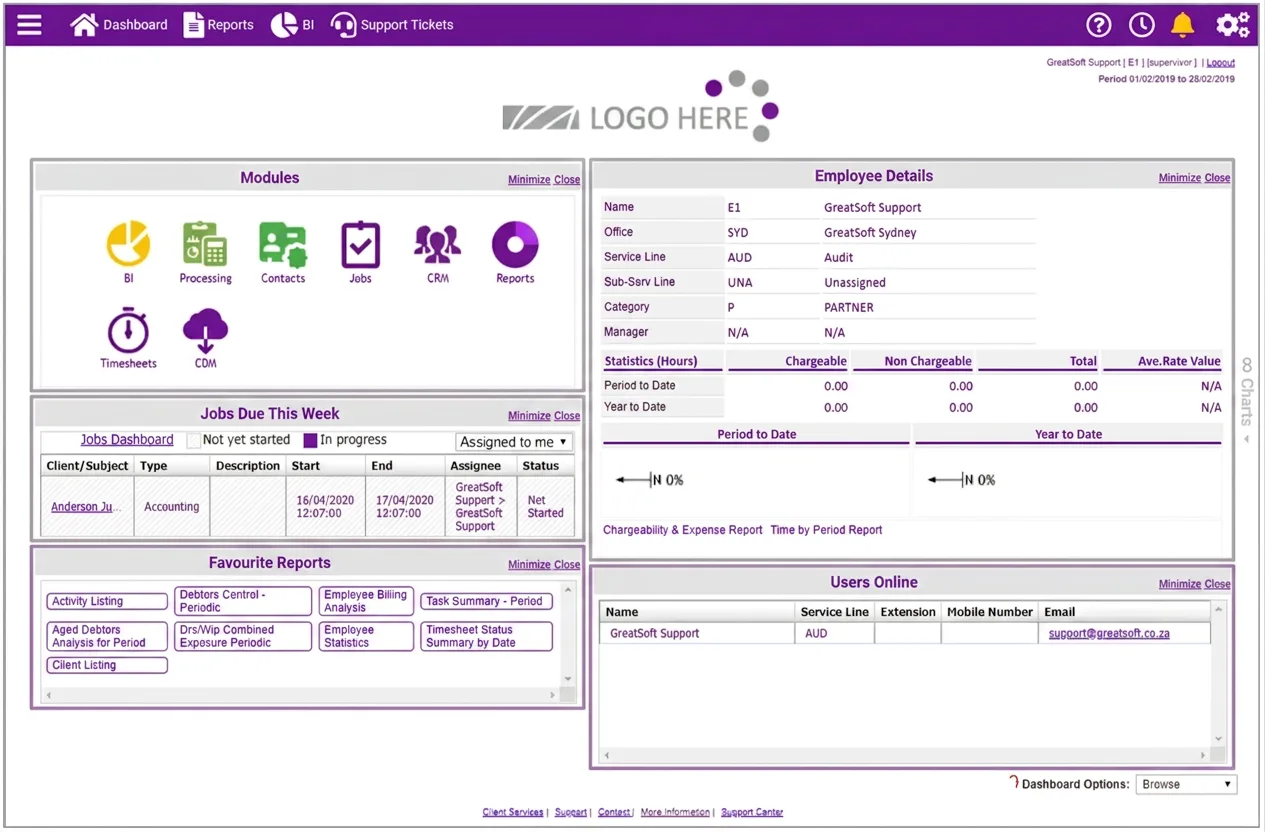Screen dimensions: 1265x832
Task: Open the hamburger menu icon
Action: pyautogui.click(x=30, y=24)
